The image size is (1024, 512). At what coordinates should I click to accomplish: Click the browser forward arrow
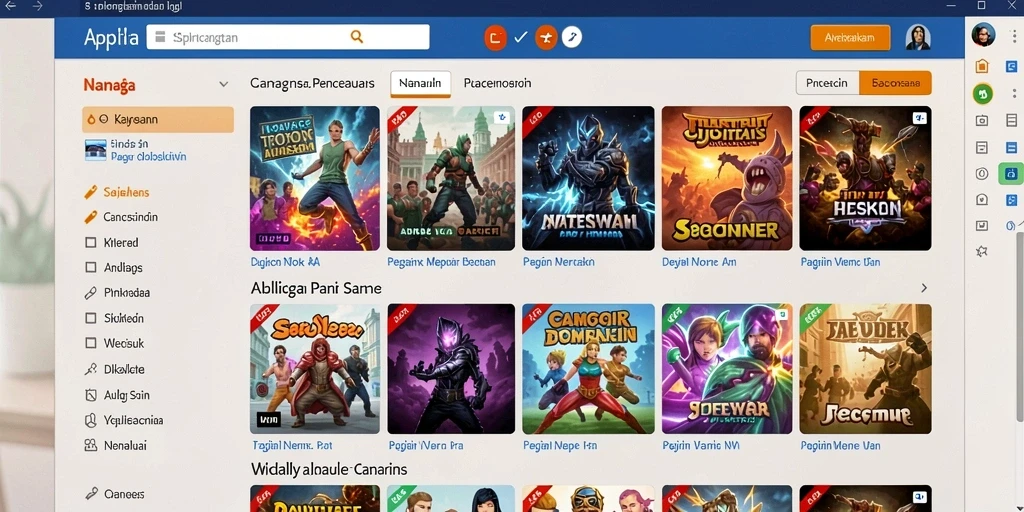[x=37, y=6]
